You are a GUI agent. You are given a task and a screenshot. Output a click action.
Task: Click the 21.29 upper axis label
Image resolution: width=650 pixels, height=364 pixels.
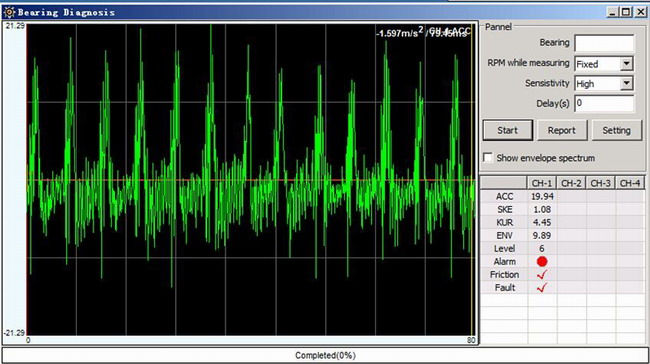[15, 26]
